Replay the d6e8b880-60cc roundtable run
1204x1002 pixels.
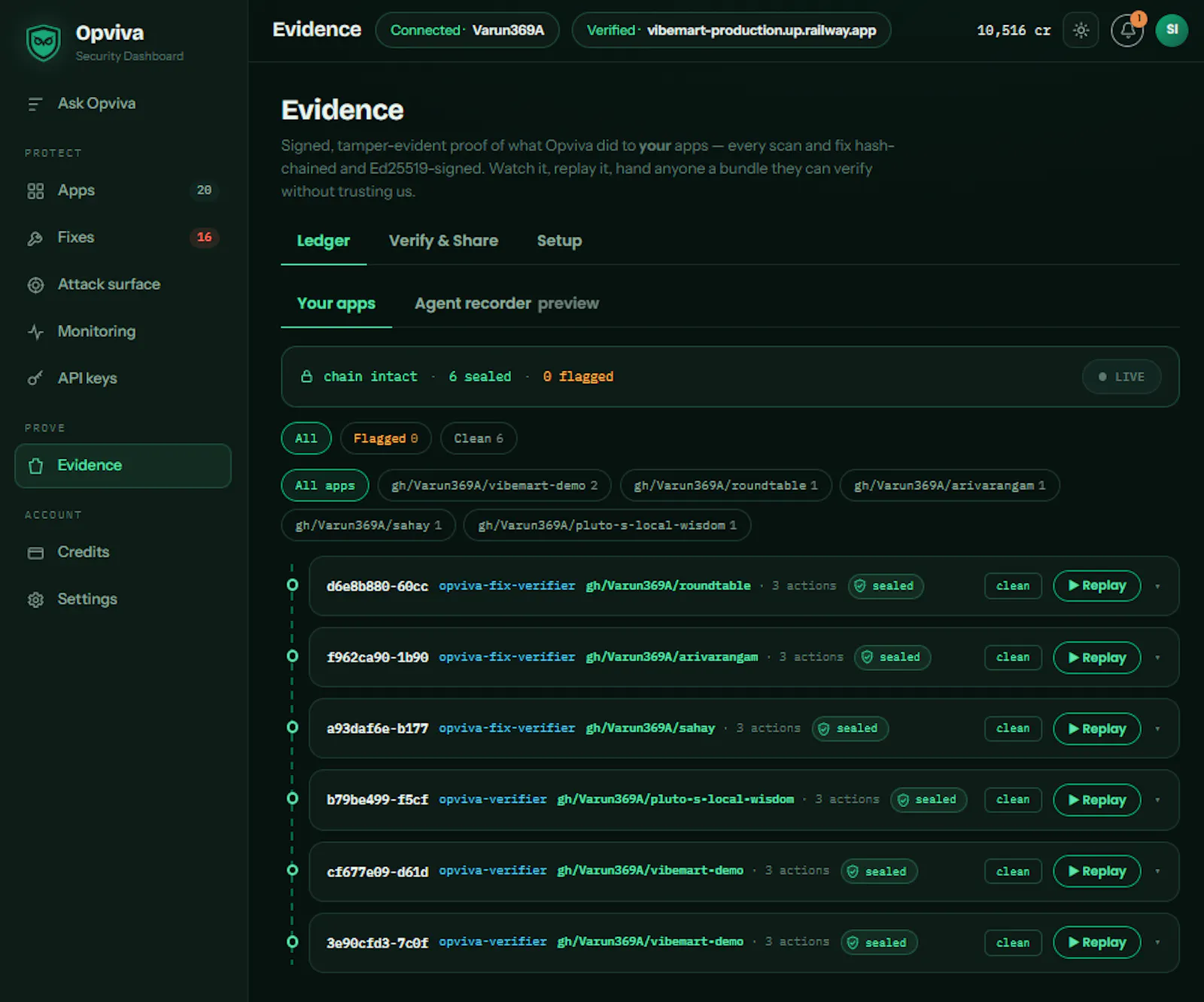pos(1097,586)
